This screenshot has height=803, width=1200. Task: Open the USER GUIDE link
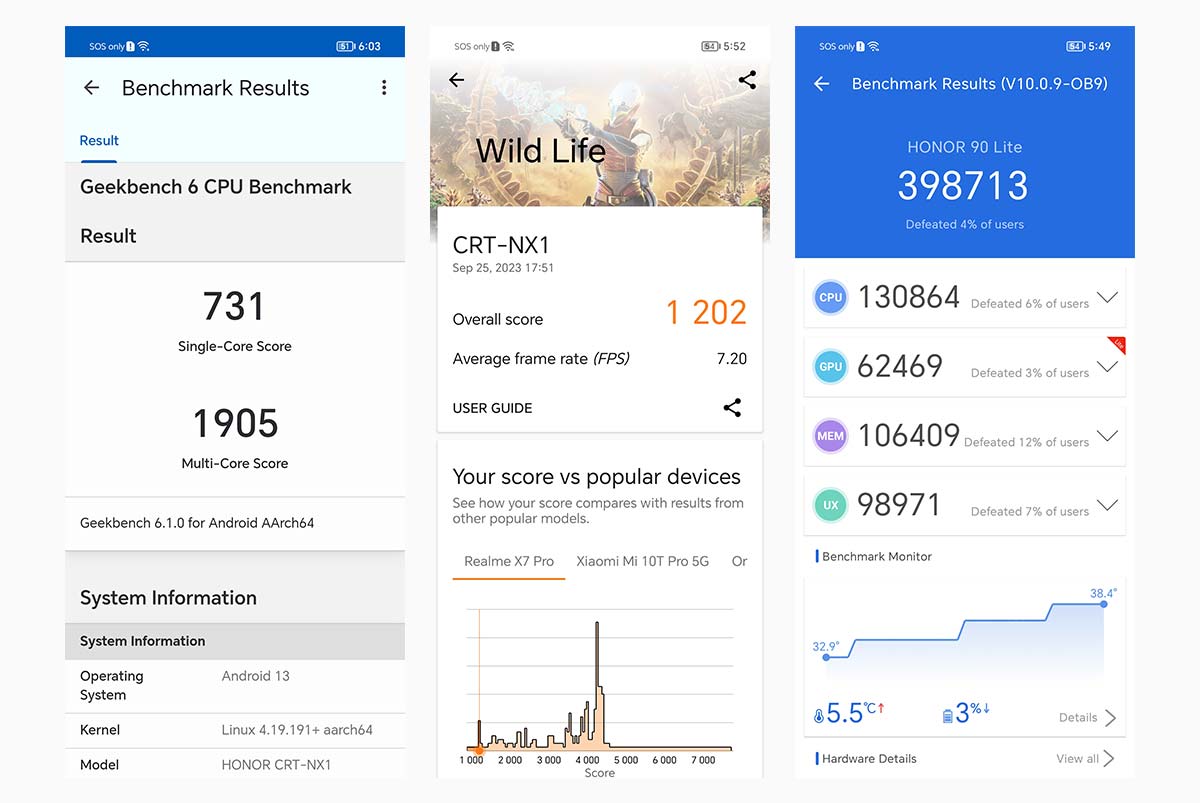pos(492,408)
